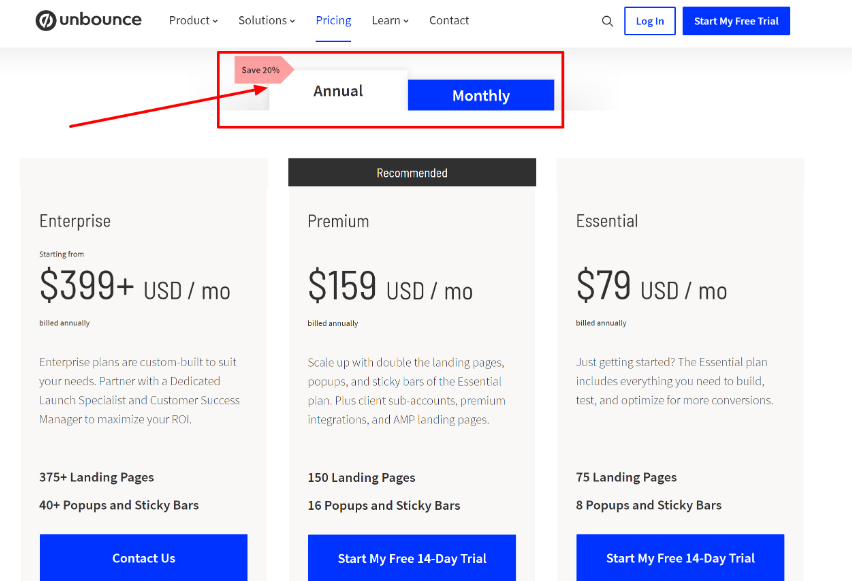
Task: Switch billing to Annual
Action: [338, 91]
